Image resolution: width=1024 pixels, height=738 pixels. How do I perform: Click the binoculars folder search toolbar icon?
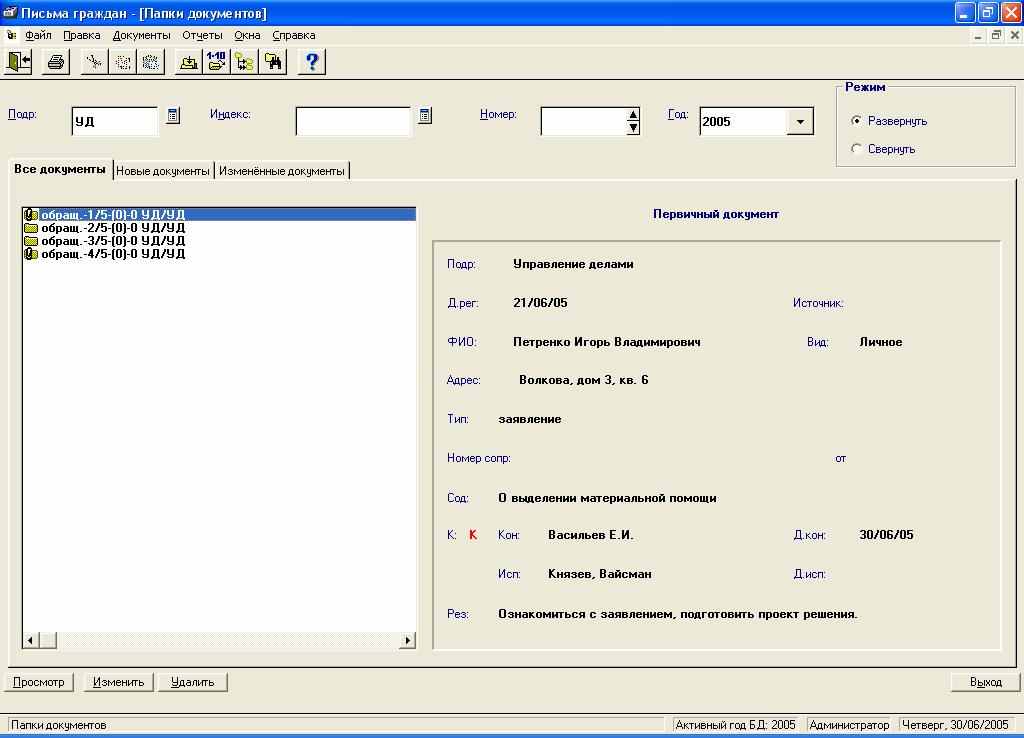click(274, 62)
